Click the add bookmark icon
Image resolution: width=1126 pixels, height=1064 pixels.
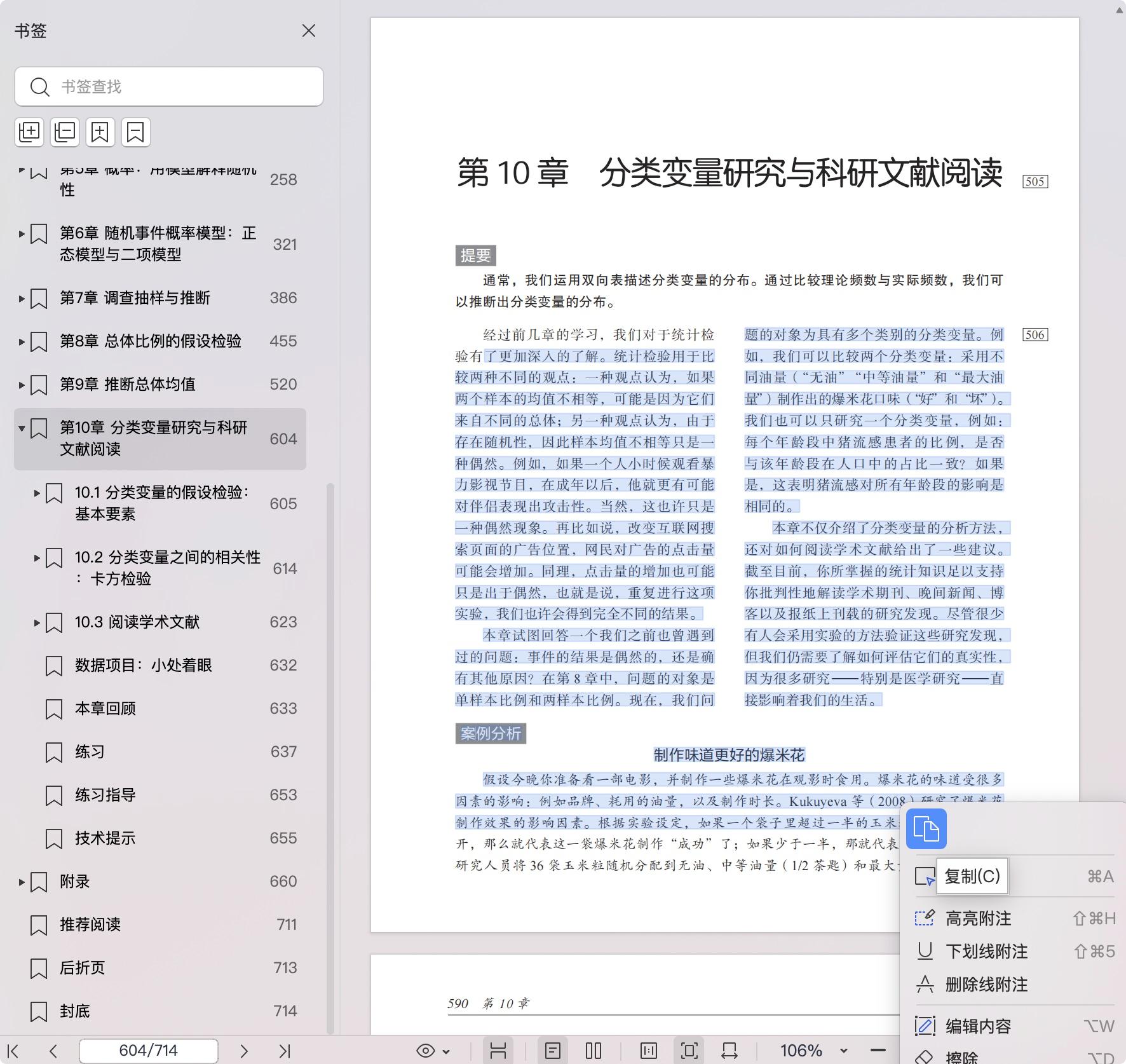point(100,132)
